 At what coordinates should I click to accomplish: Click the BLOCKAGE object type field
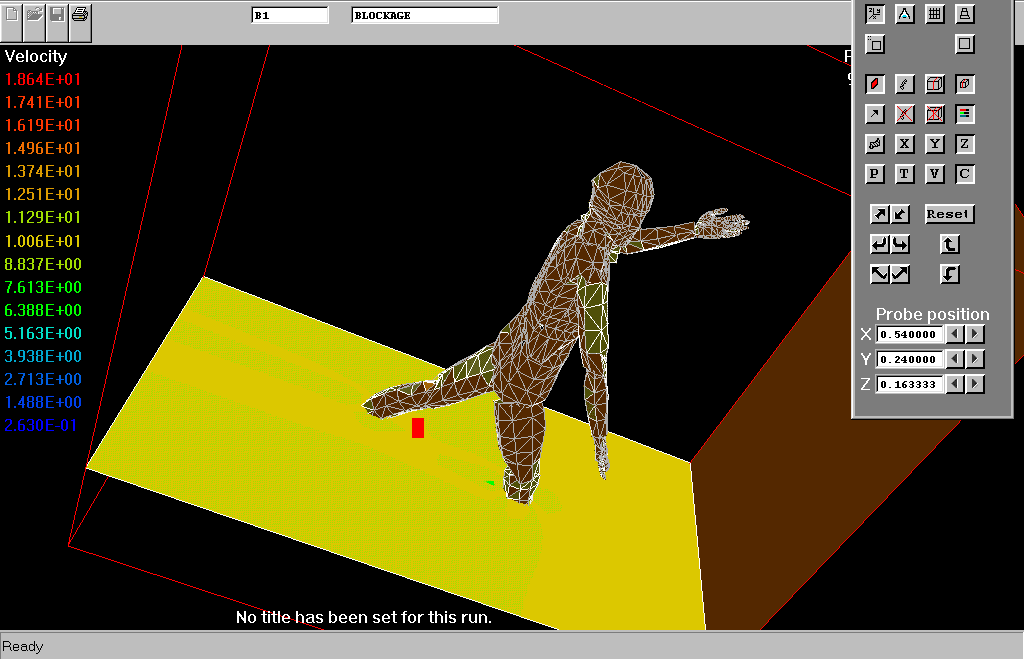coord(425,15)
